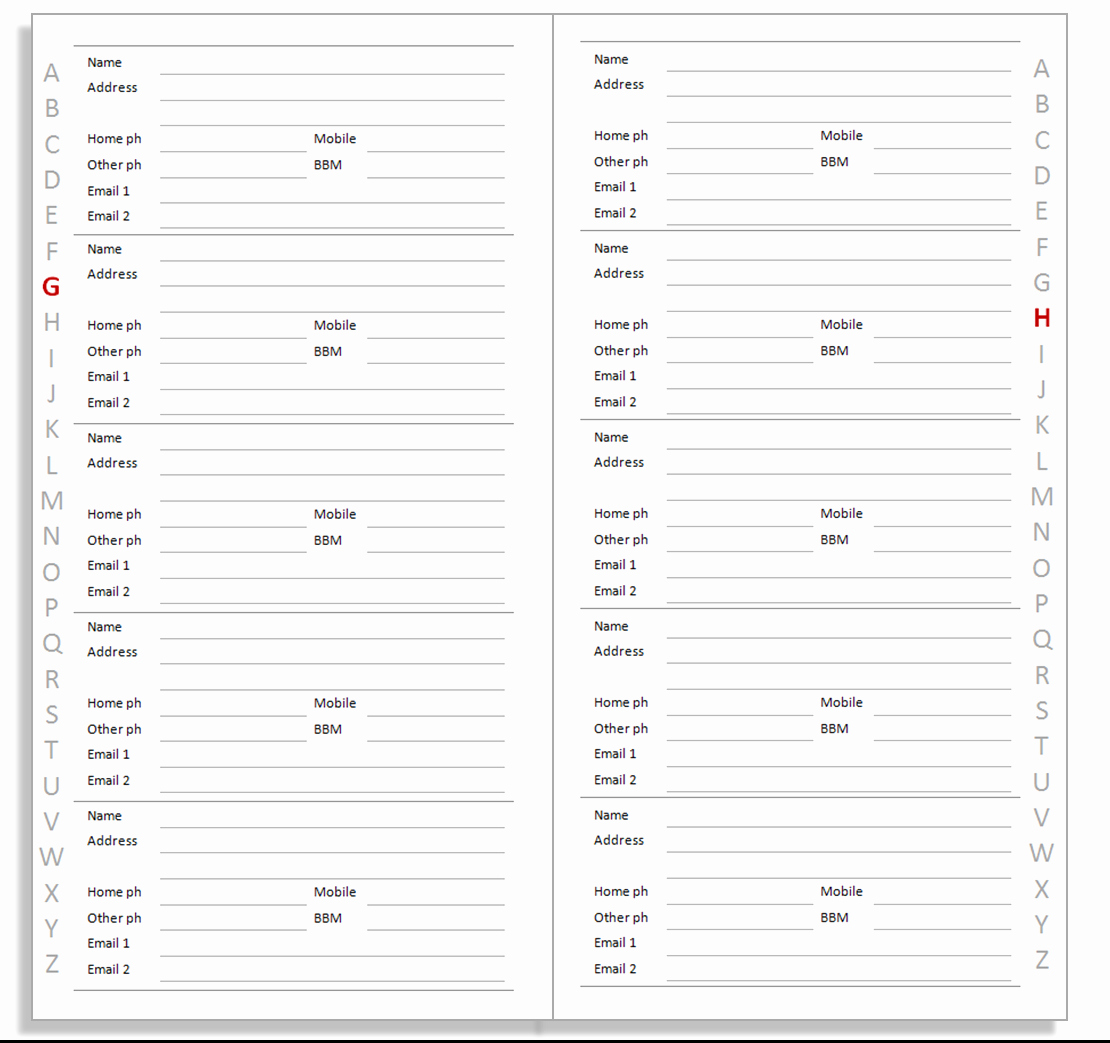Click Home ph label in fourth left-page entry
The height and width of the screenshot is (1043, 1110).
(114, 703)
